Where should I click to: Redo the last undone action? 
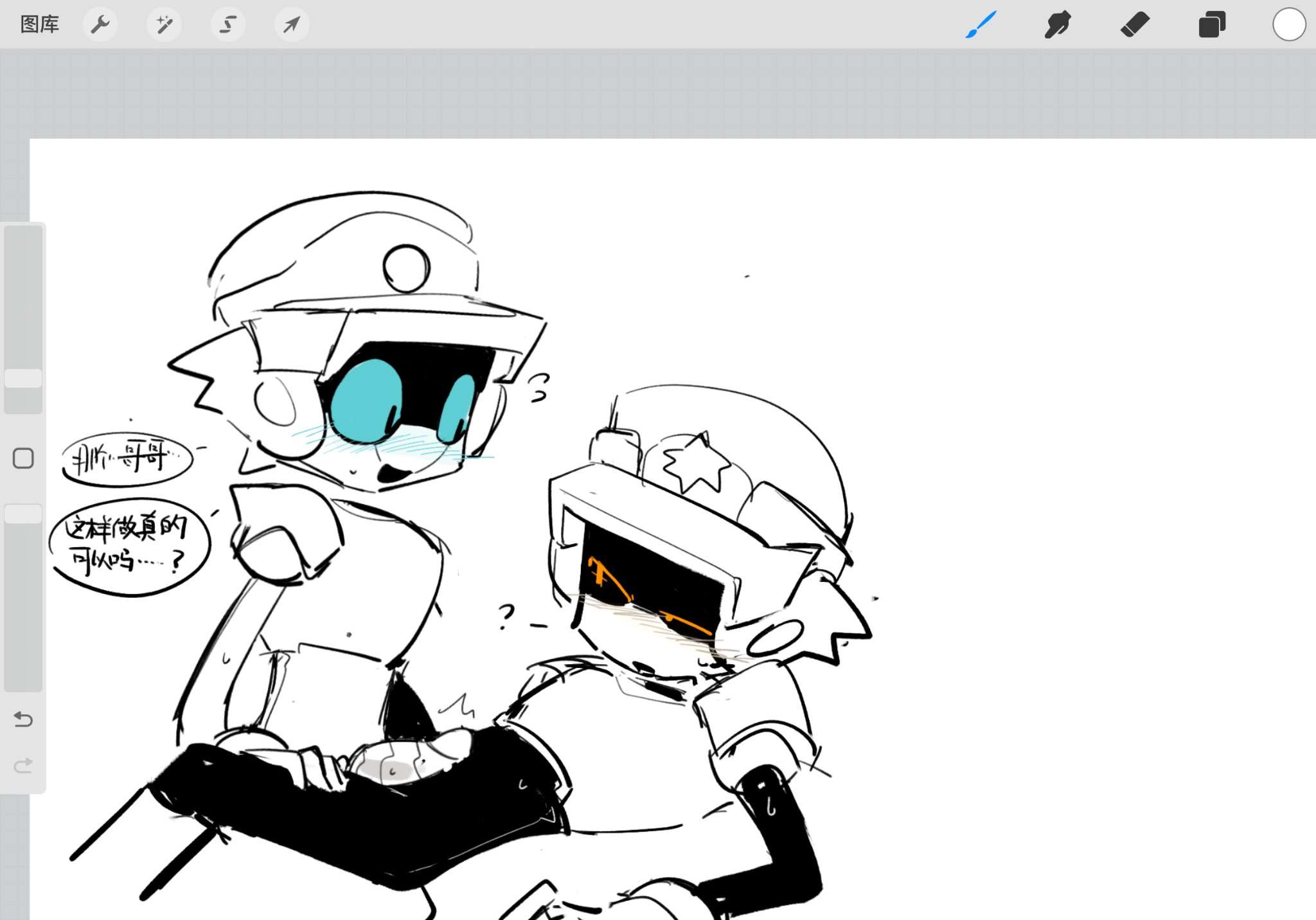point(23,765)
